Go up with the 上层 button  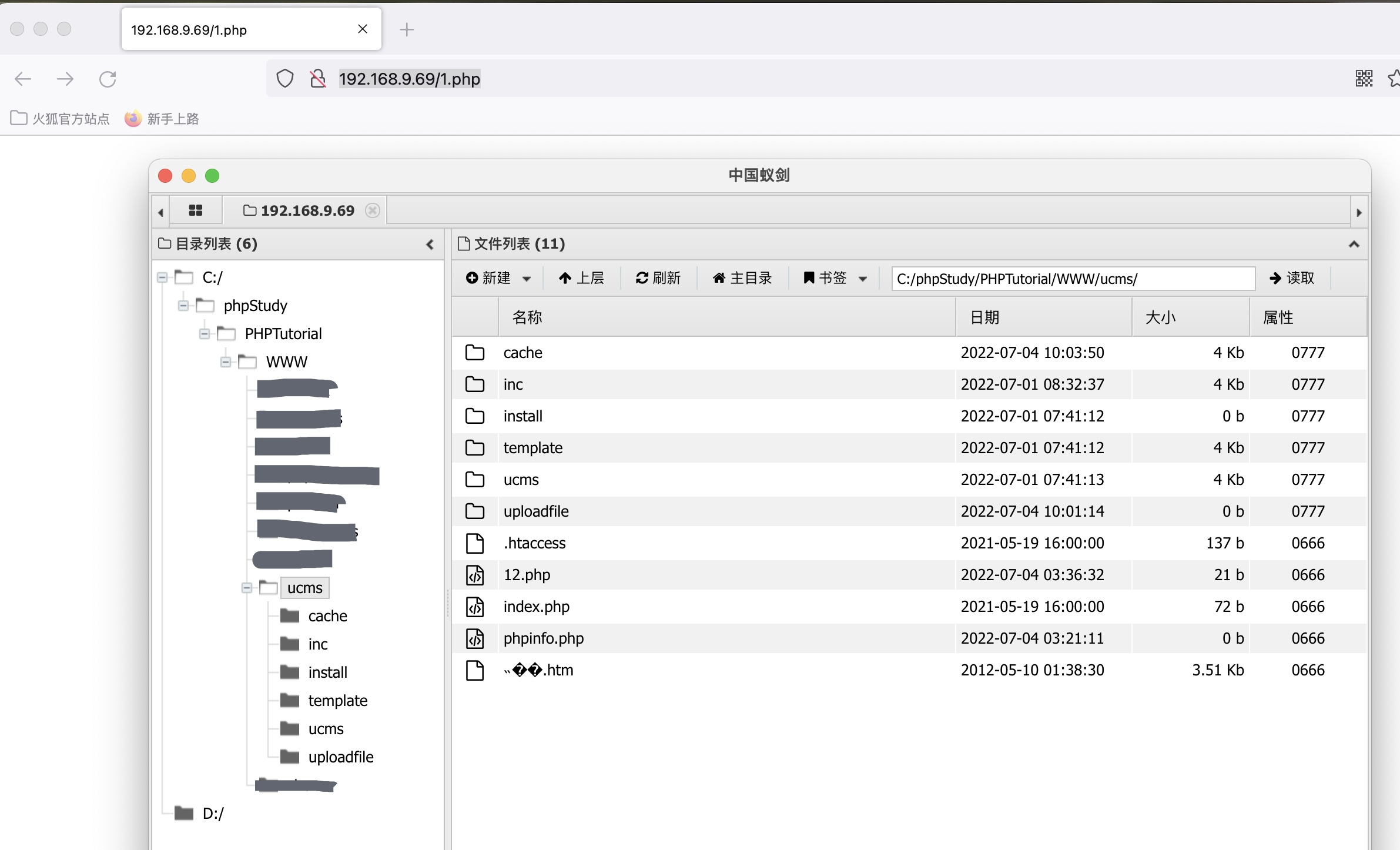(x=581, y=278)
